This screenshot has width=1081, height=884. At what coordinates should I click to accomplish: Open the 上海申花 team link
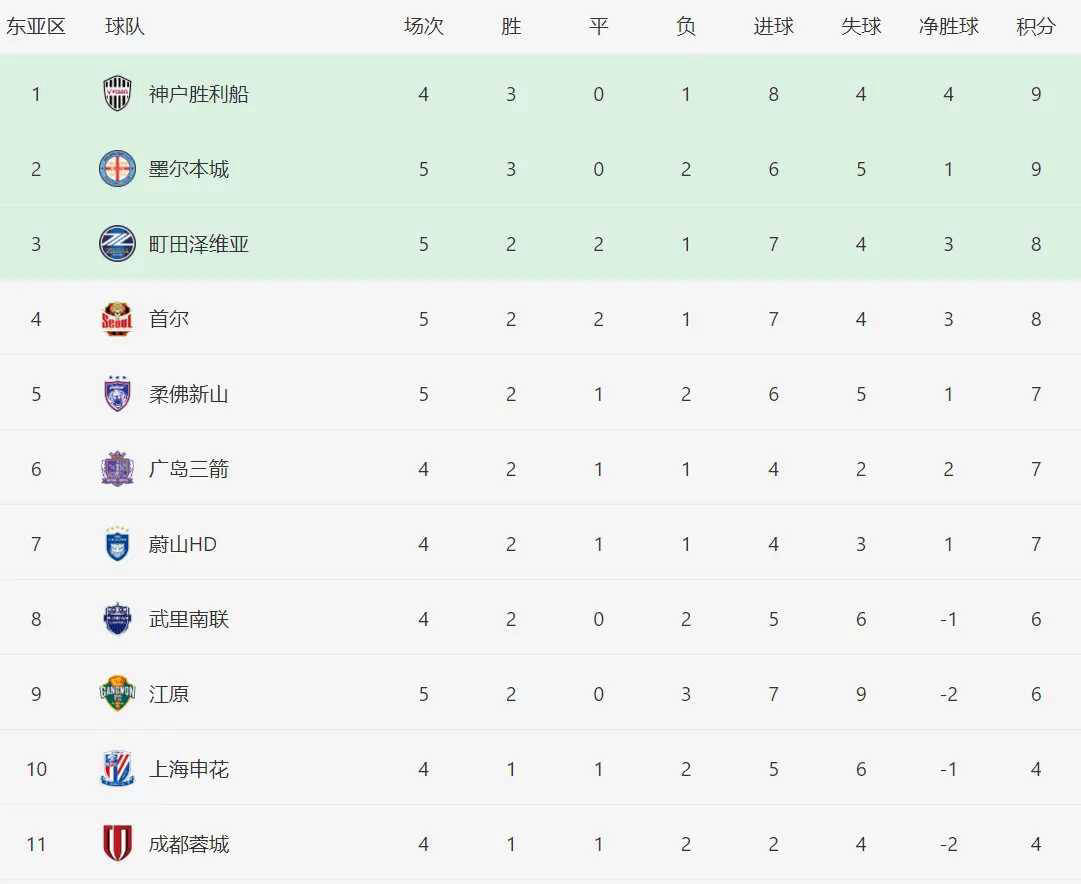(188, 769)
